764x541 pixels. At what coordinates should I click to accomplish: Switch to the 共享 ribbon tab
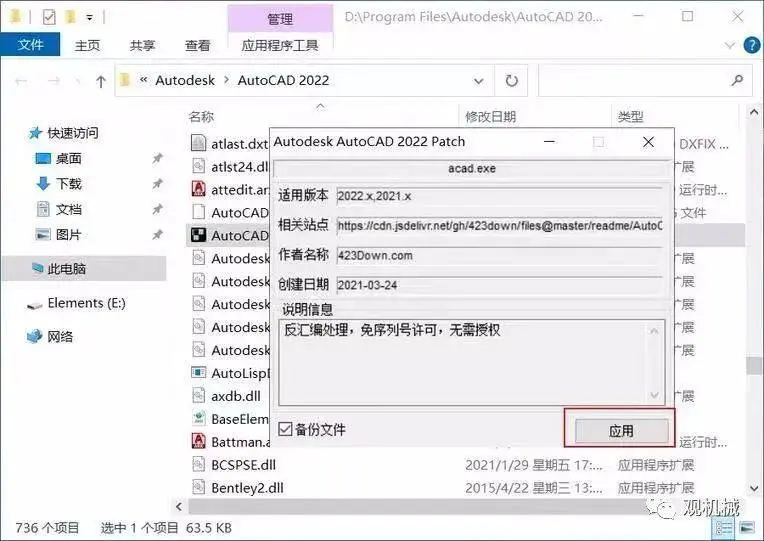tap(142, 45)
